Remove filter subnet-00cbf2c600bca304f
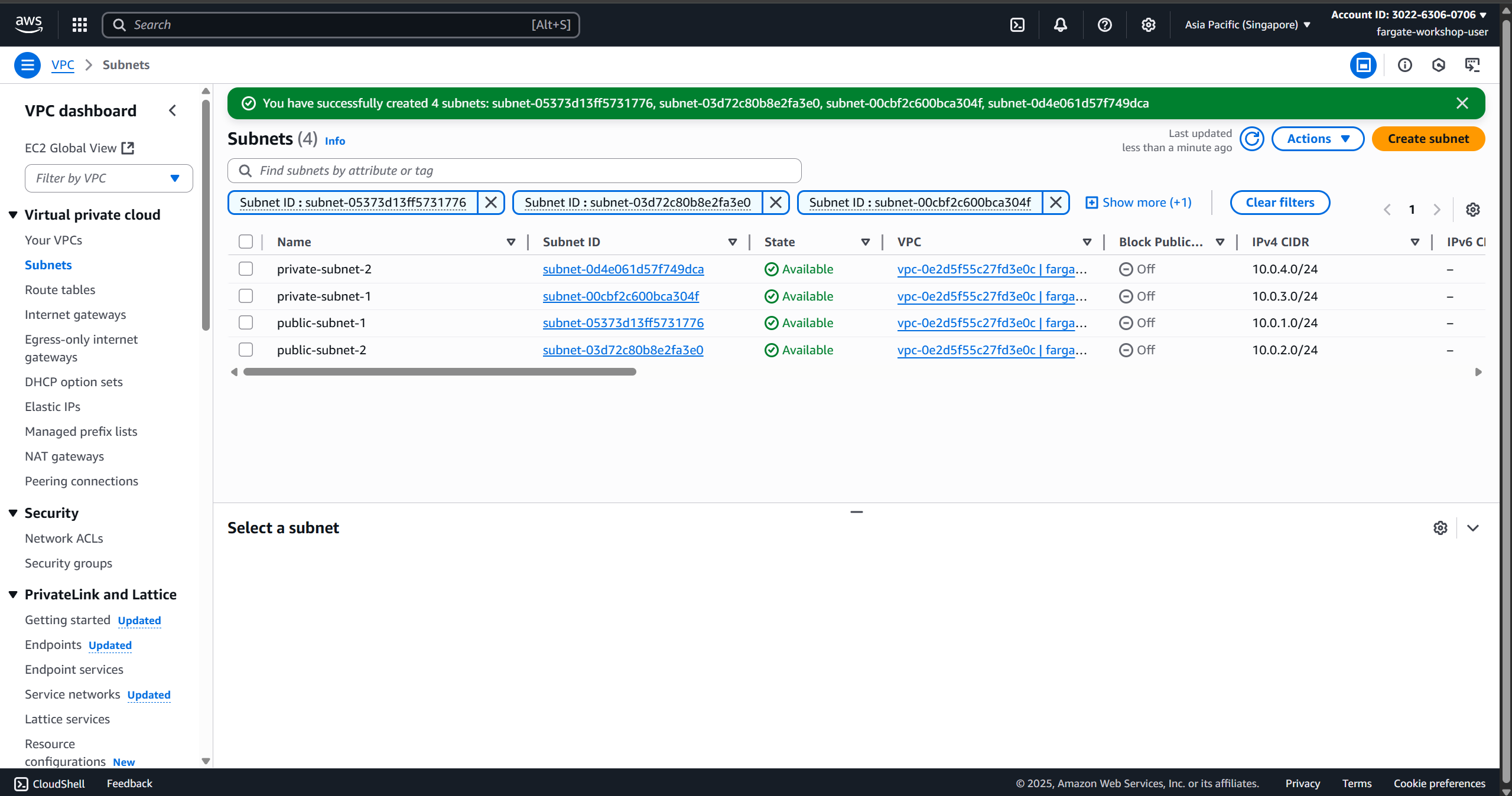This screenshot has width=1512, height=796. (1056, 203)
